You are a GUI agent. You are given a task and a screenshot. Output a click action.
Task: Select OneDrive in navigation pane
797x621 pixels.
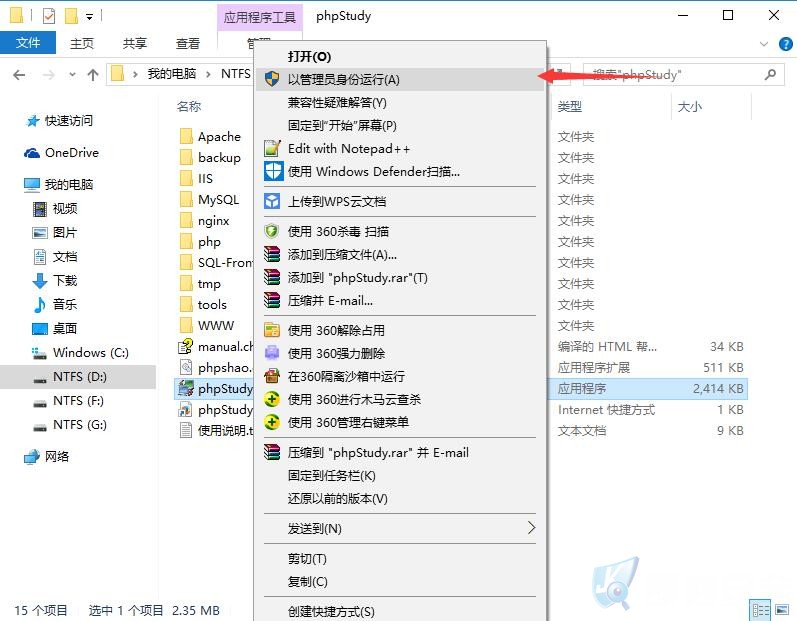(x=61, y=152)
